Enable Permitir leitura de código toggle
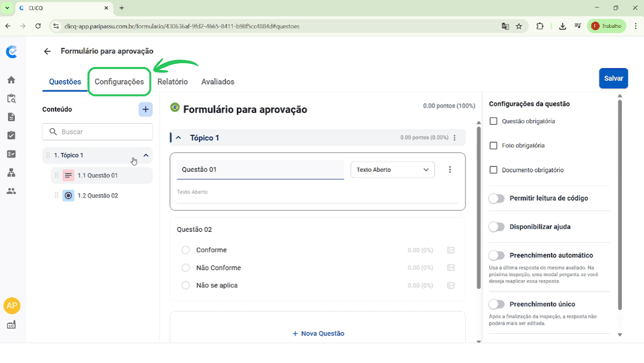 (497, 198)
